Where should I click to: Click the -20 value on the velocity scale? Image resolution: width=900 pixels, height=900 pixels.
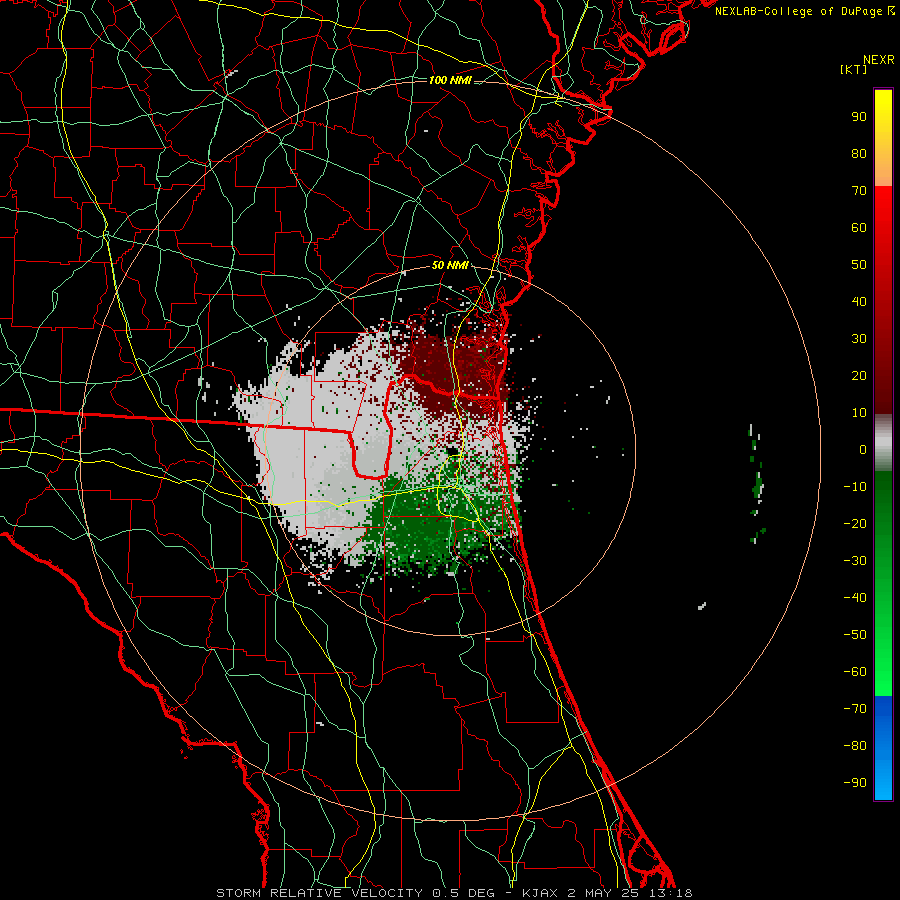click(x=855, y=524)
